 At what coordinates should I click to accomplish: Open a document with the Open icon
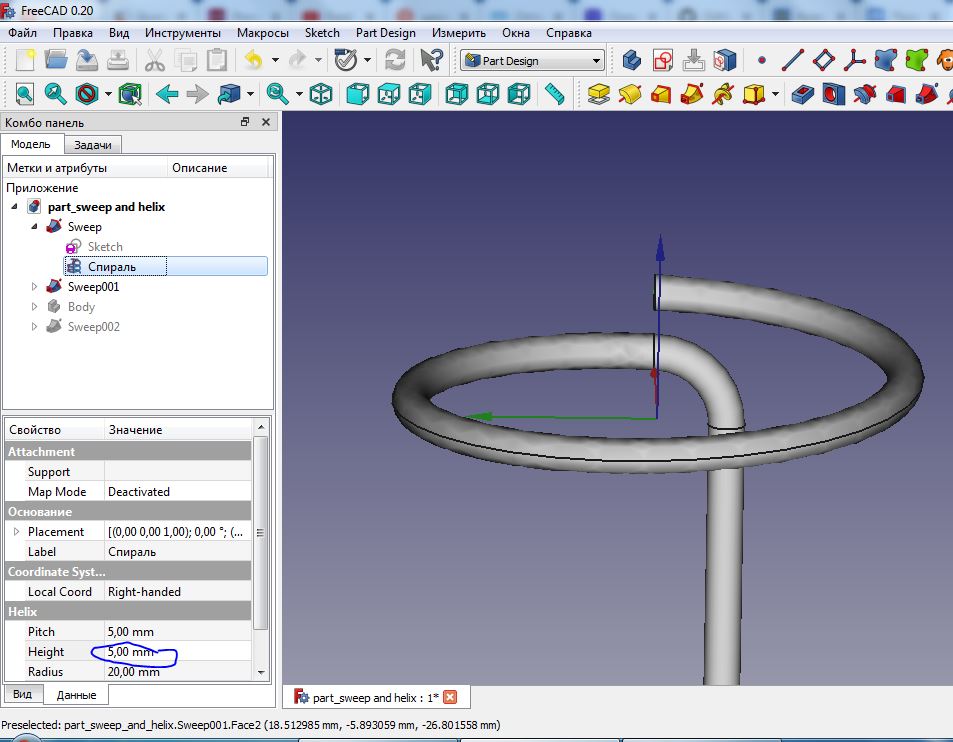[58, 61]
